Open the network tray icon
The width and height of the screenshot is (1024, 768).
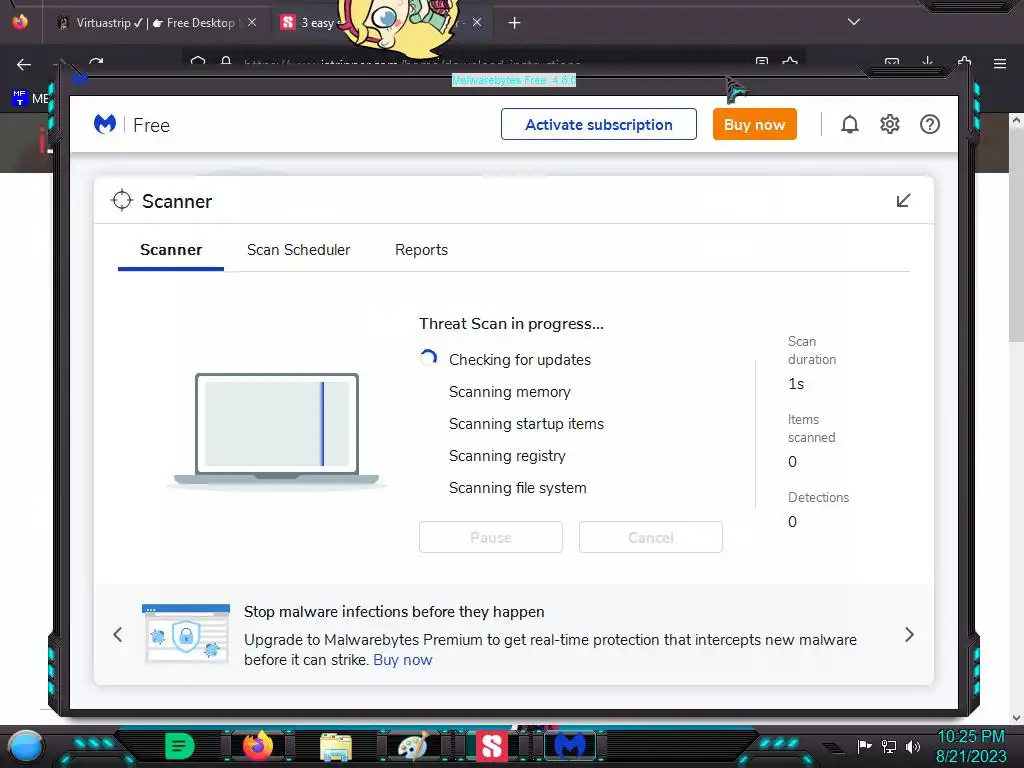889,746
